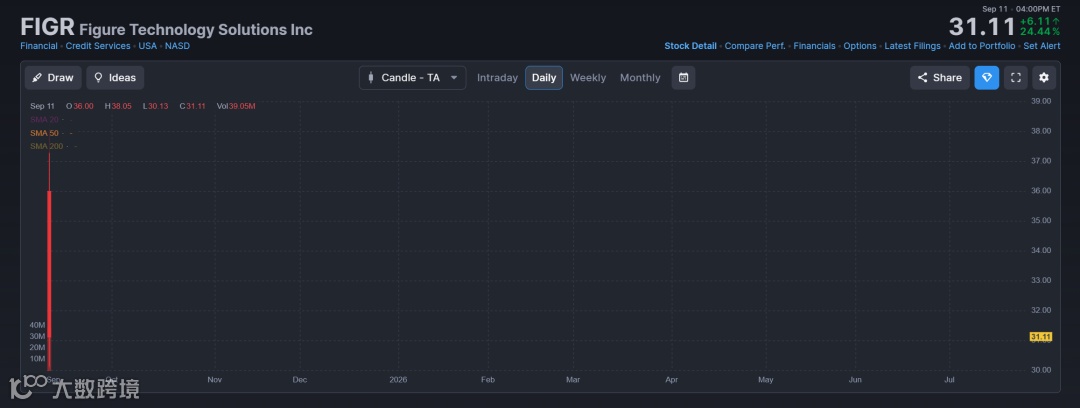Share this FIGR chart
This screenshot has width=1080, height=408.
coord(939,78)
